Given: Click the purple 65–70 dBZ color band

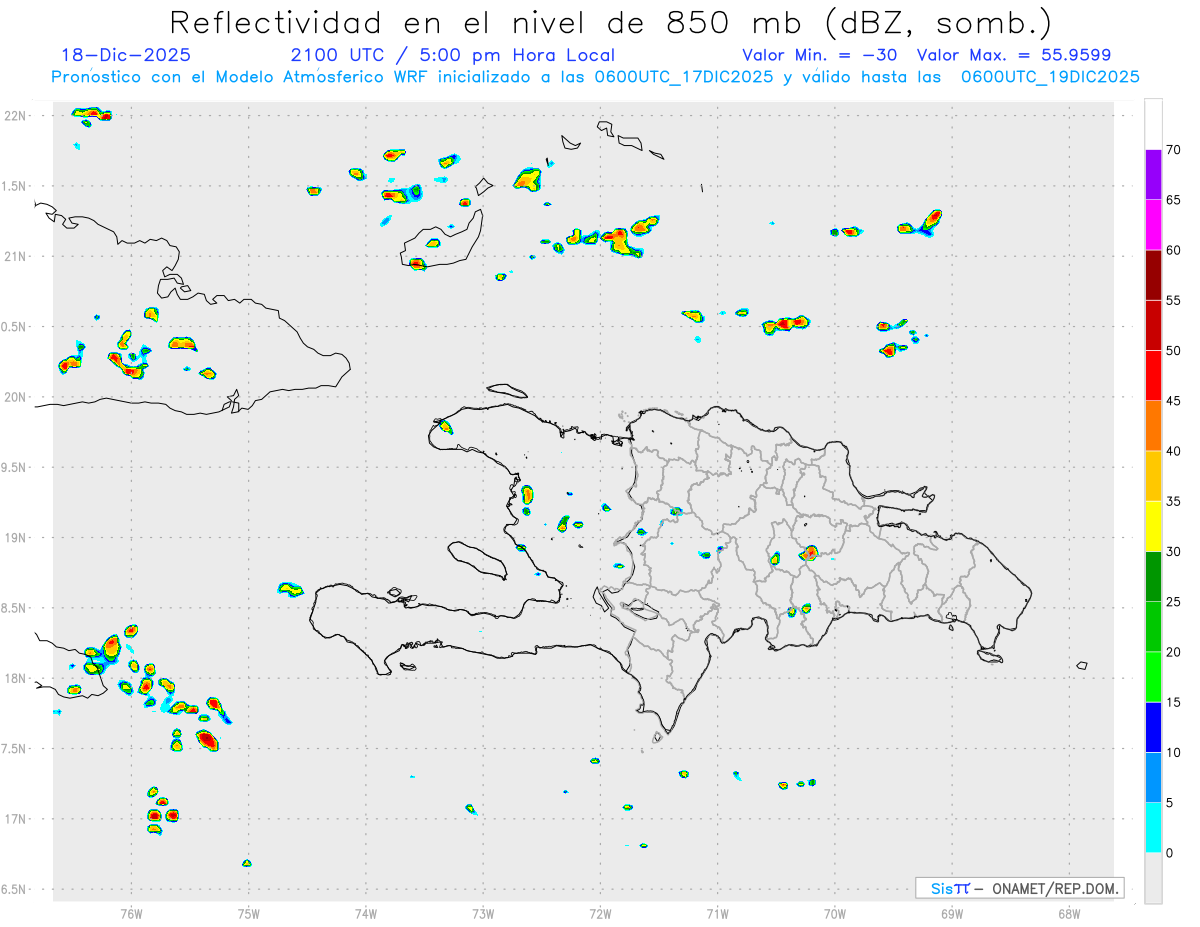Looking at the screenshot, I should 1153,174.
